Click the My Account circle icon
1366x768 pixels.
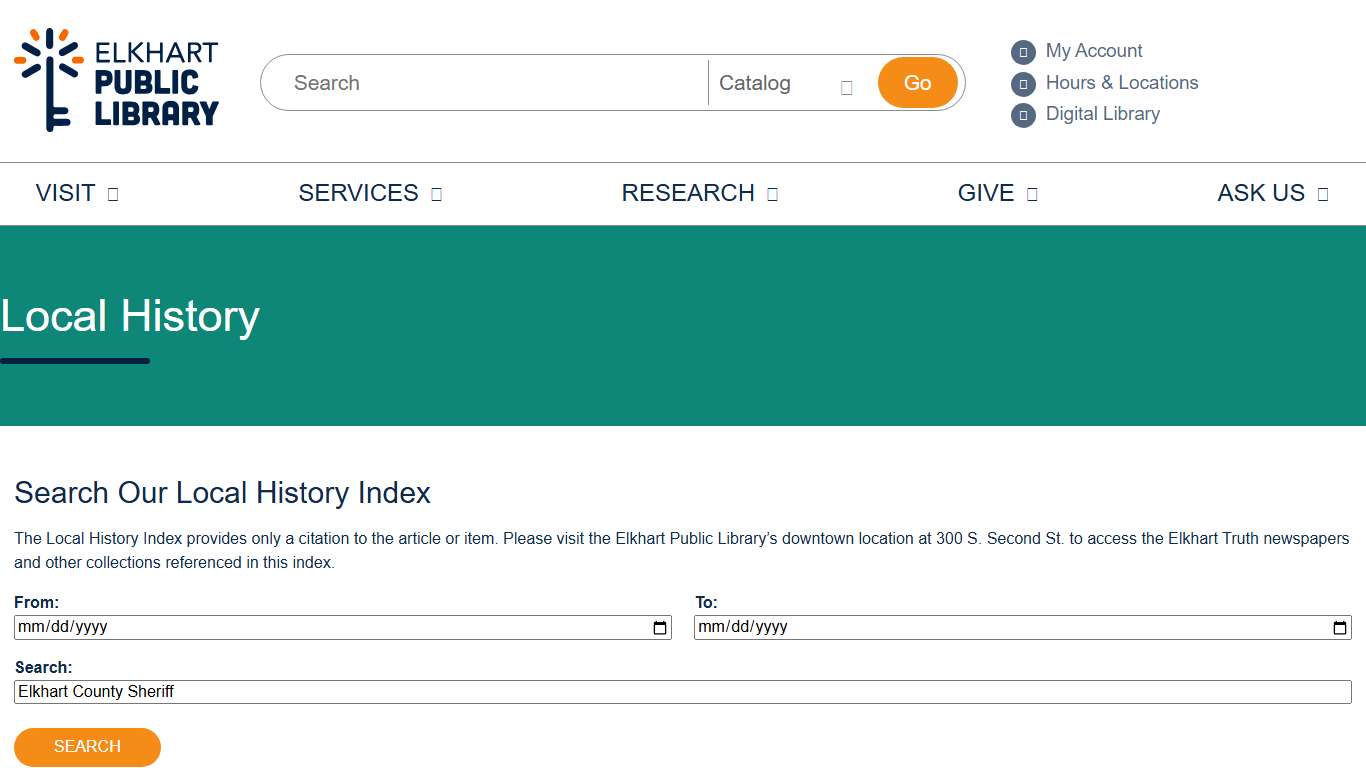click(1023, 52)
